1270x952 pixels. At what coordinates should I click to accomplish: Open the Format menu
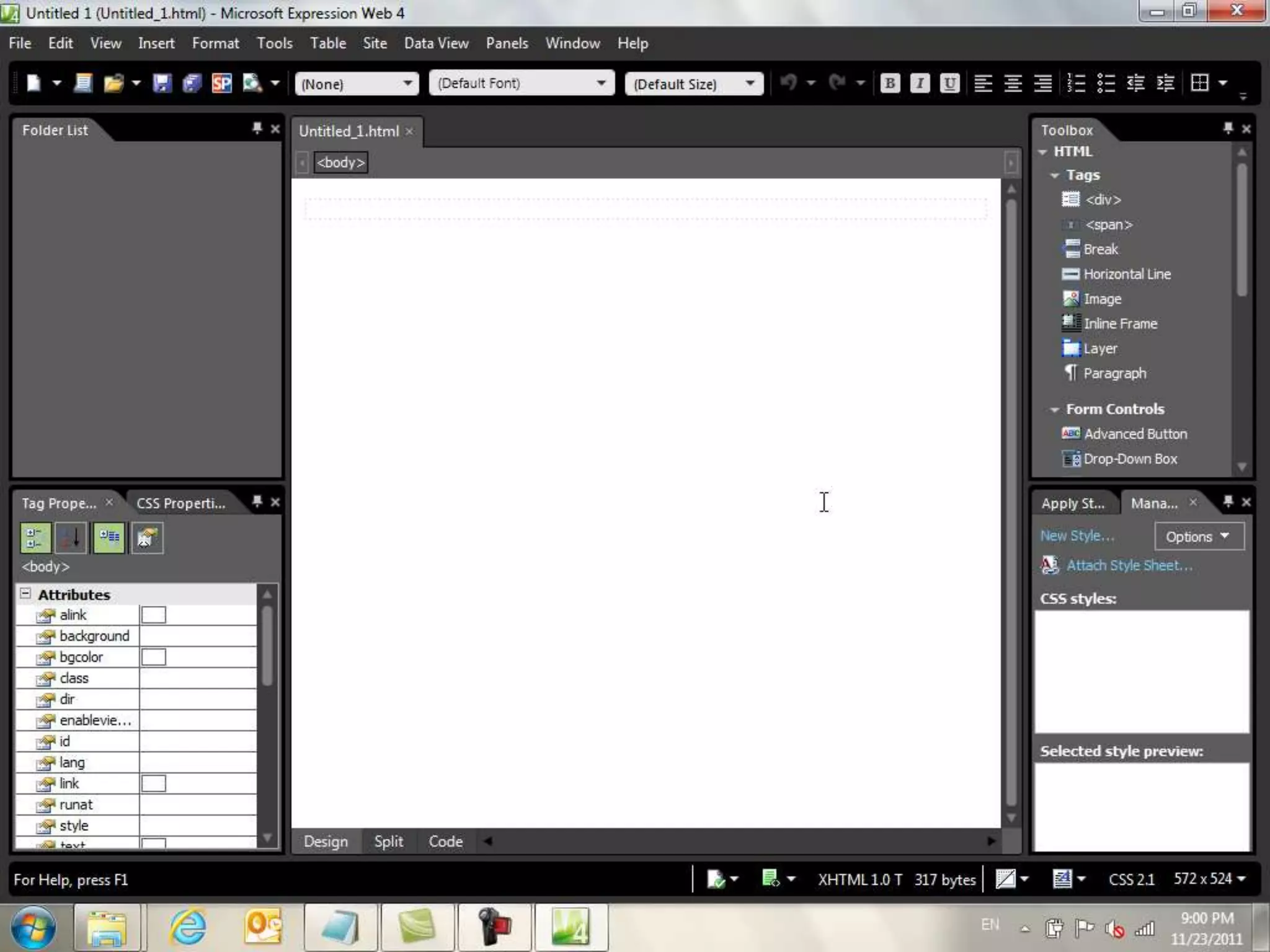(x=215, y=43)
